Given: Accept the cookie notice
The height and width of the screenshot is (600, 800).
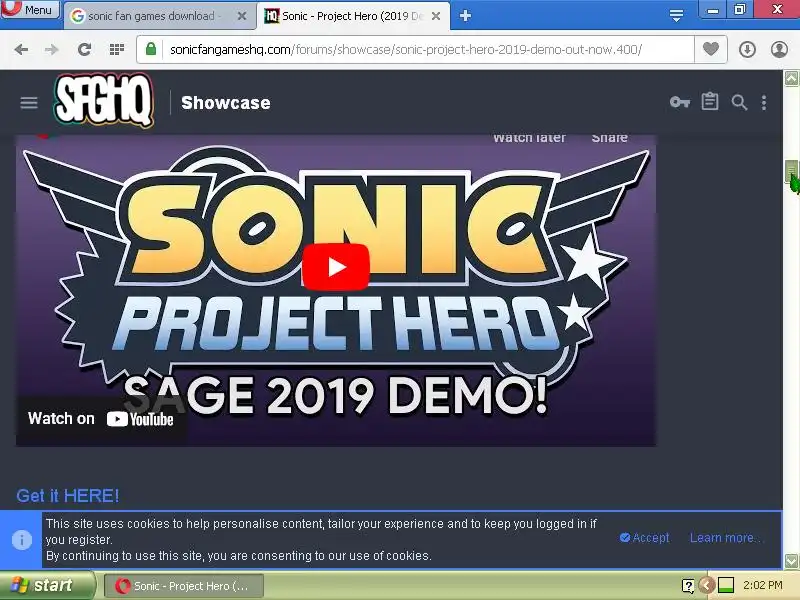Looking at the screenshot, I should click(644, 538).
